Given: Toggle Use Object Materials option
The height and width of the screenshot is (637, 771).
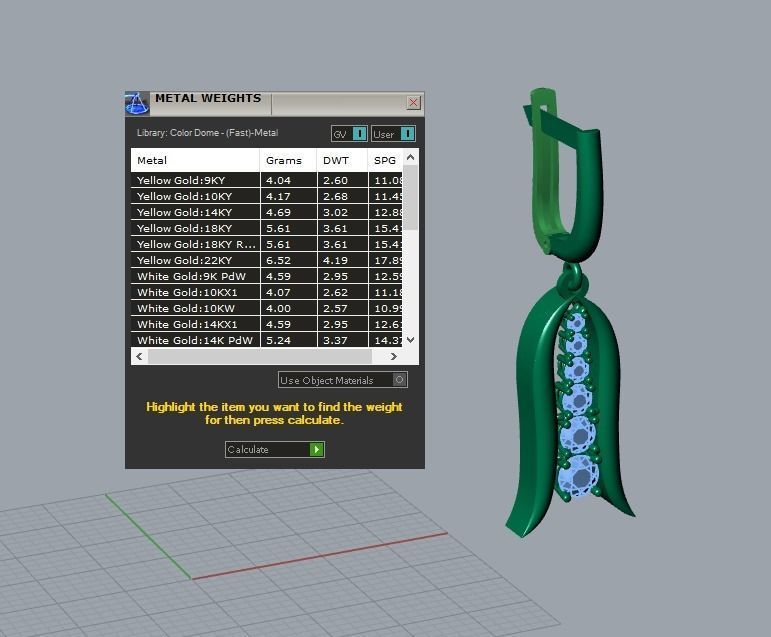Looking at the screenshot, I should click(343, 380).
